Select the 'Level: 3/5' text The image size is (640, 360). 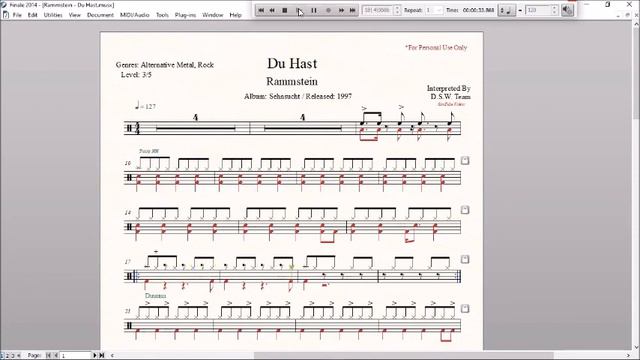pyautogui.click(x=136, y=75)
